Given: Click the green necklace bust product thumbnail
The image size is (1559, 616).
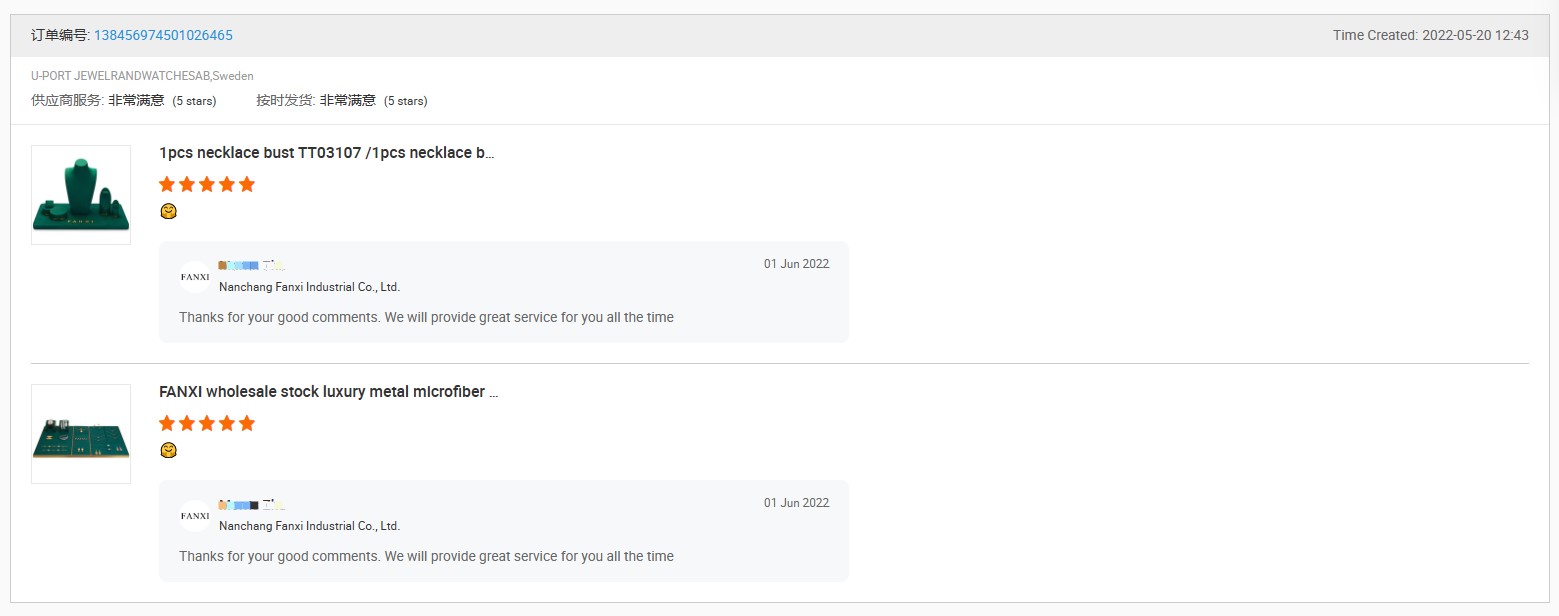Looking at the screenshot, I should pos(81,195).
